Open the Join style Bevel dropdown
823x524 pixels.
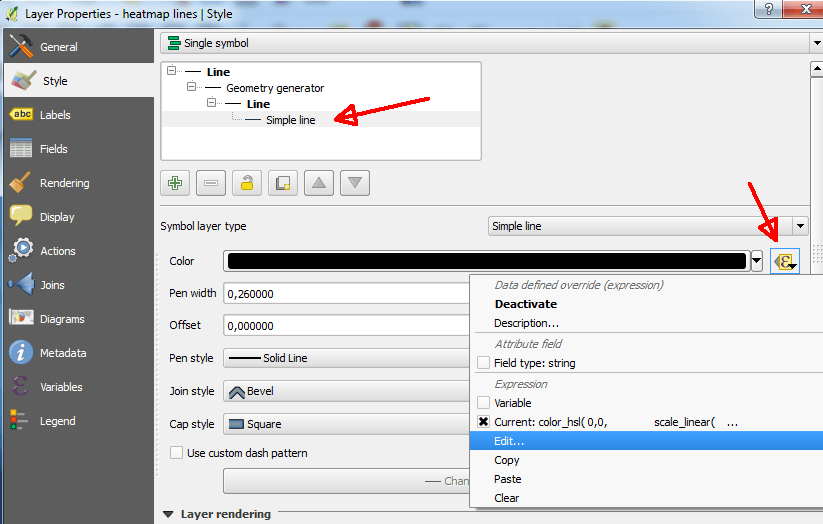(x=346, y=391)
